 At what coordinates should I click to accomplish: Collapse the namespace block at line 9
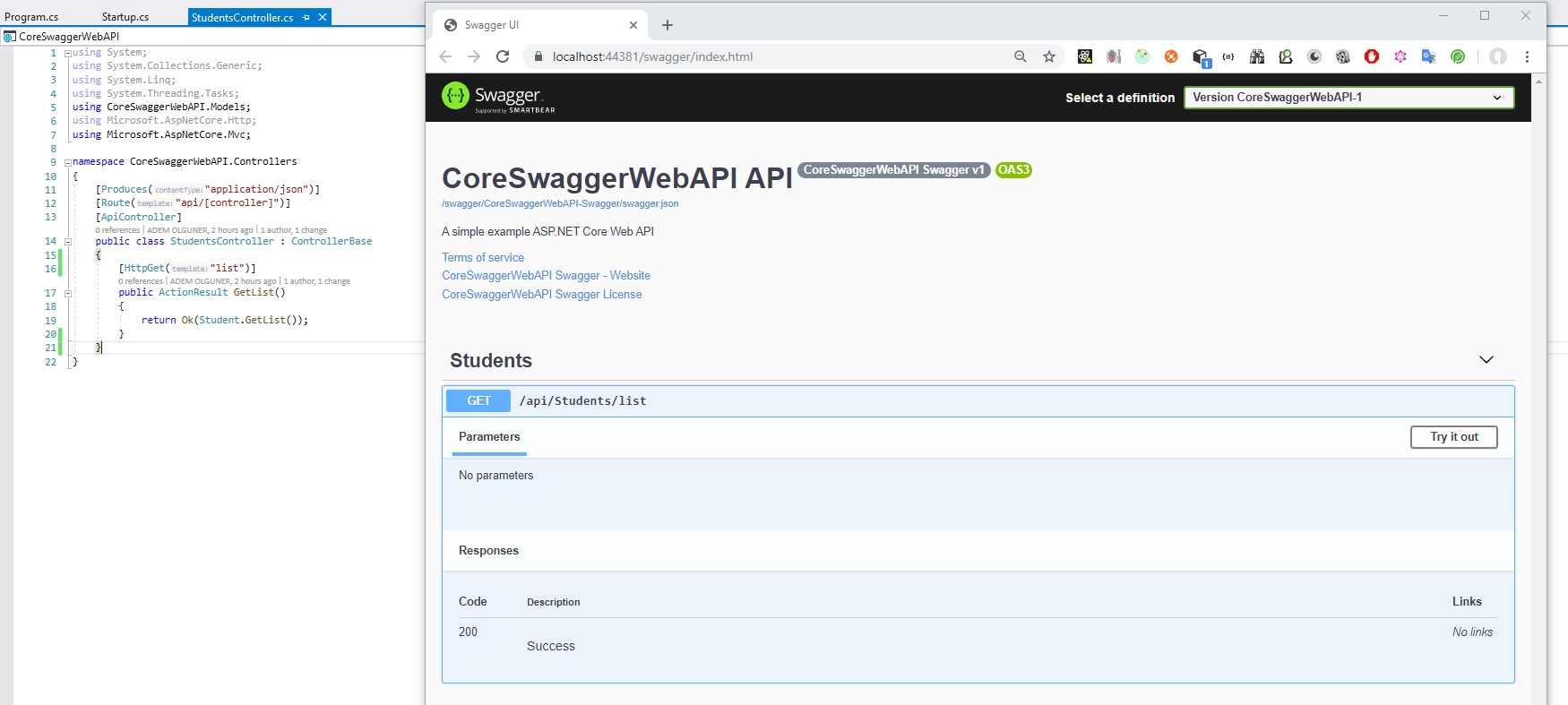click(x=68, y=162)
